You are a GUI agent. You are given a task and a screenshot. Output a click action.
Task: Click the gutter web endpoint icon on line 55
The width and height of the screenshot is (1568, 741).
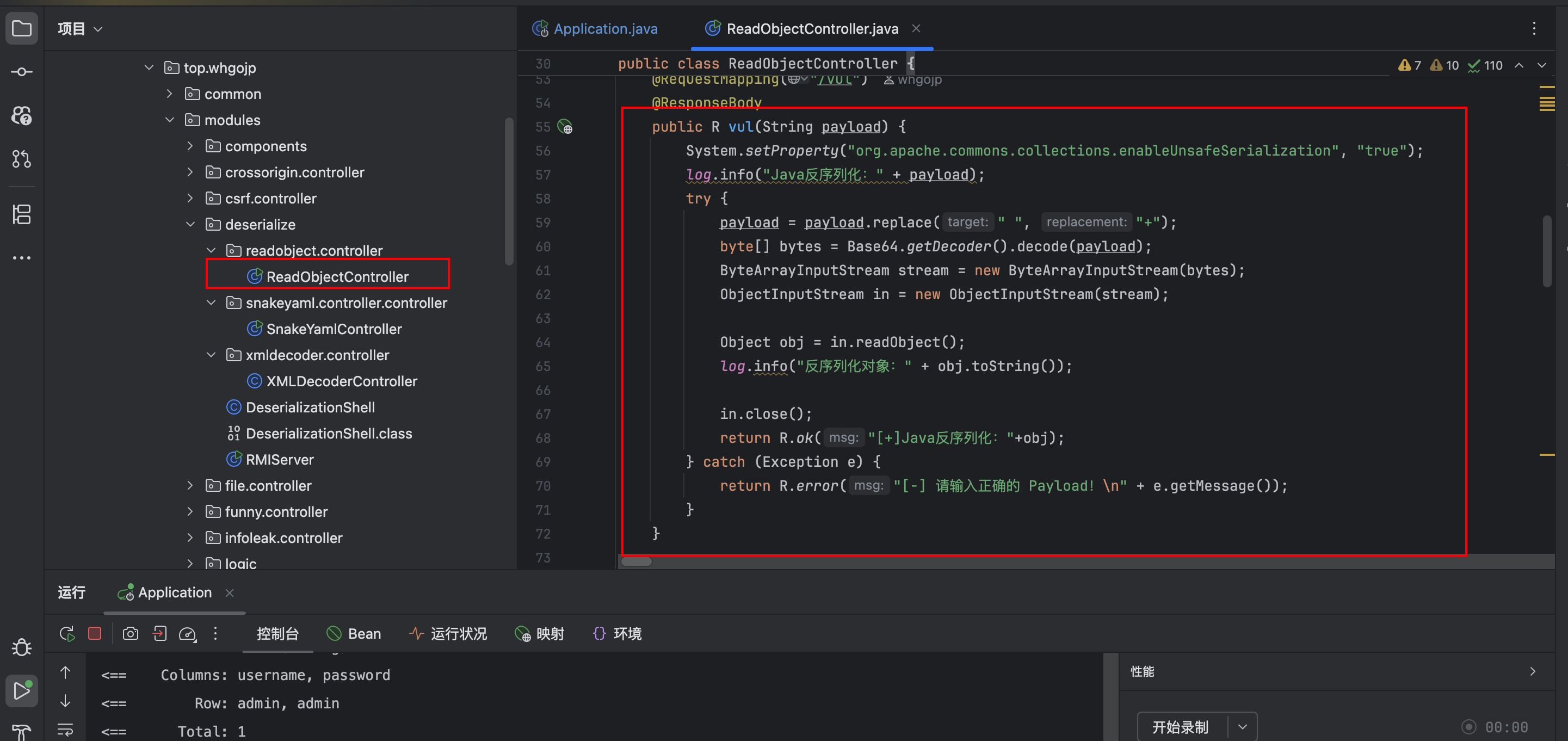point(565,127)
